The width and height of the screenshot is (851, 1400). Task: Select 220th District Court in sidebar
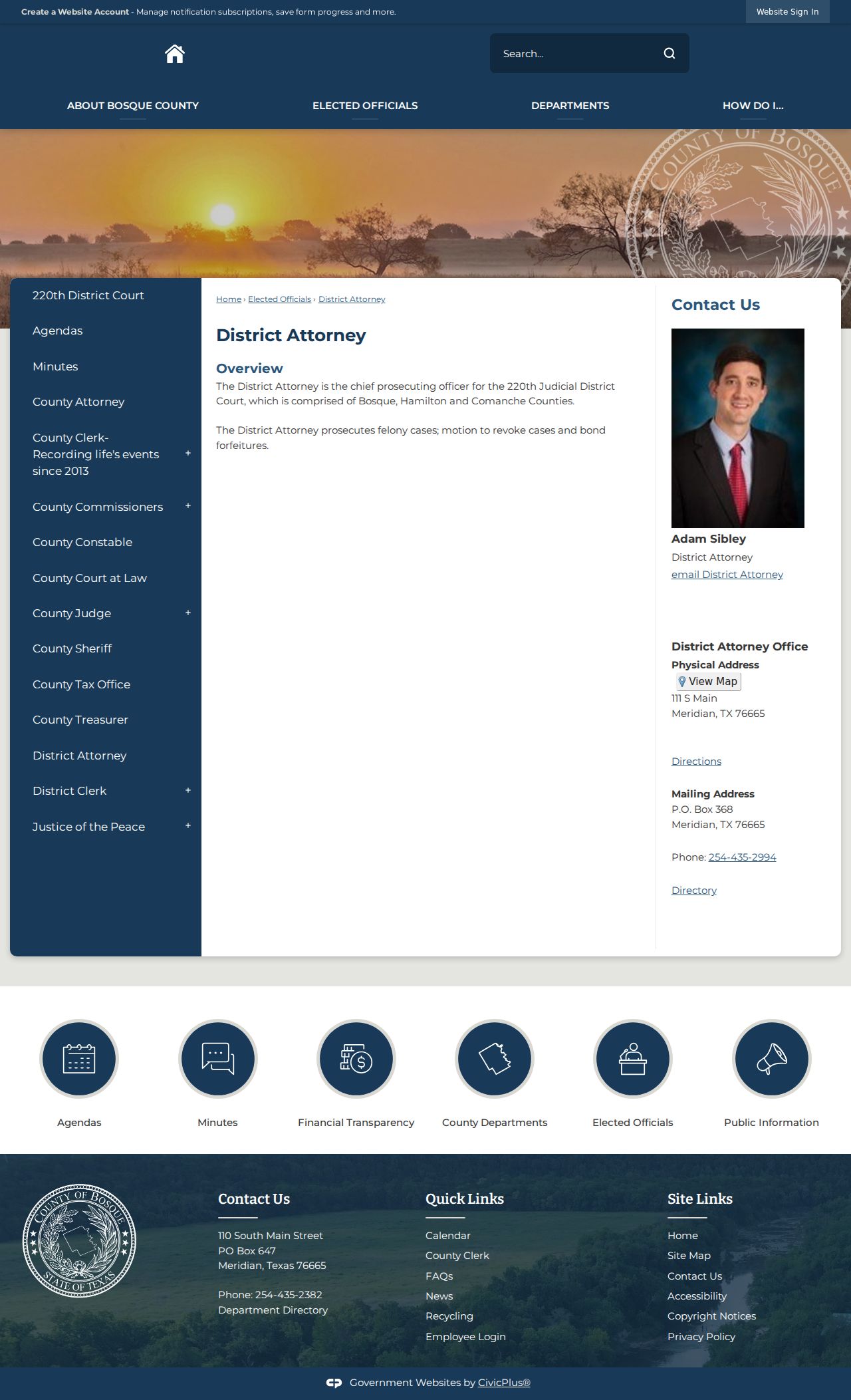pos(88,295)
